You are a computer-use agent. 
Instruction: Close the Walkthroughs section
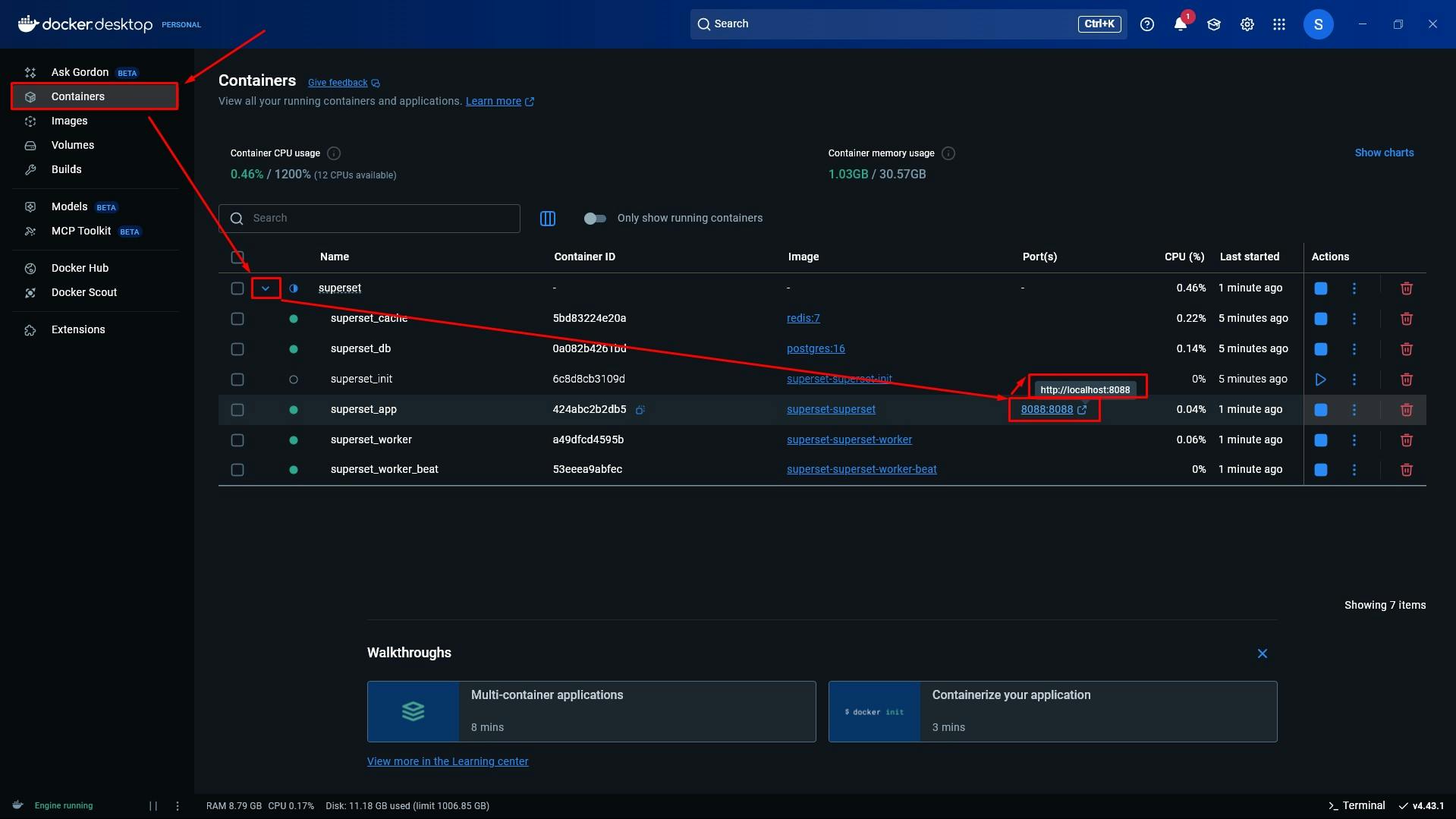tap(1263, 654)
